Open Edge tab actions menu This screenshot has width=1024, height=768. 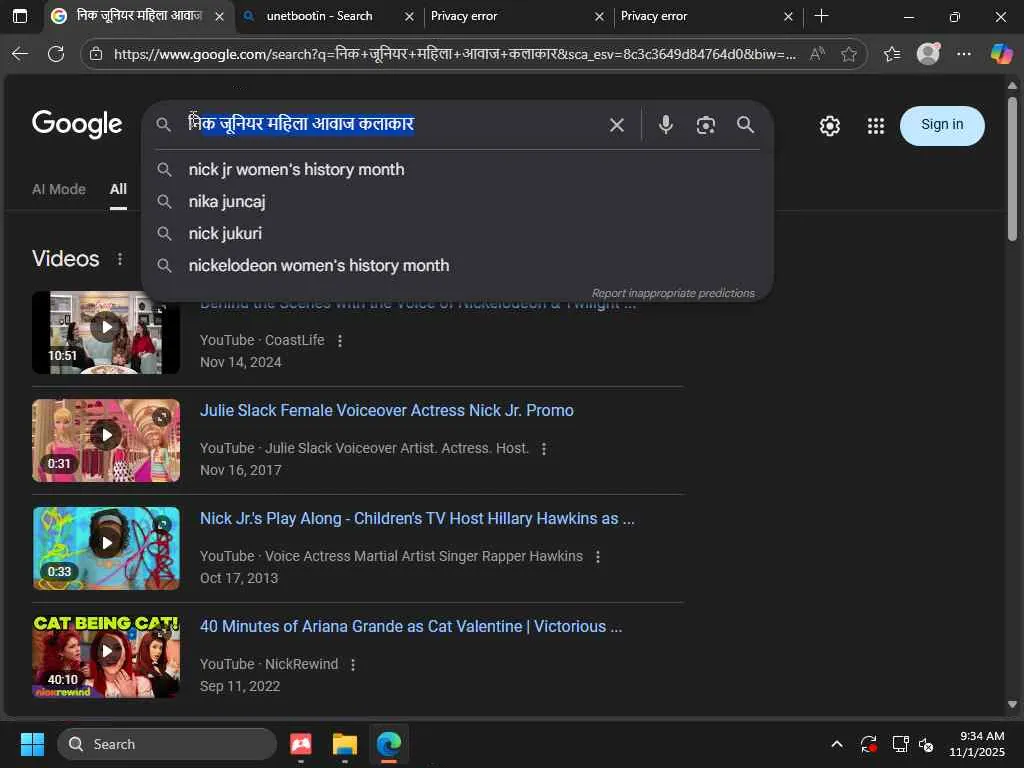(x=20, y=16)
